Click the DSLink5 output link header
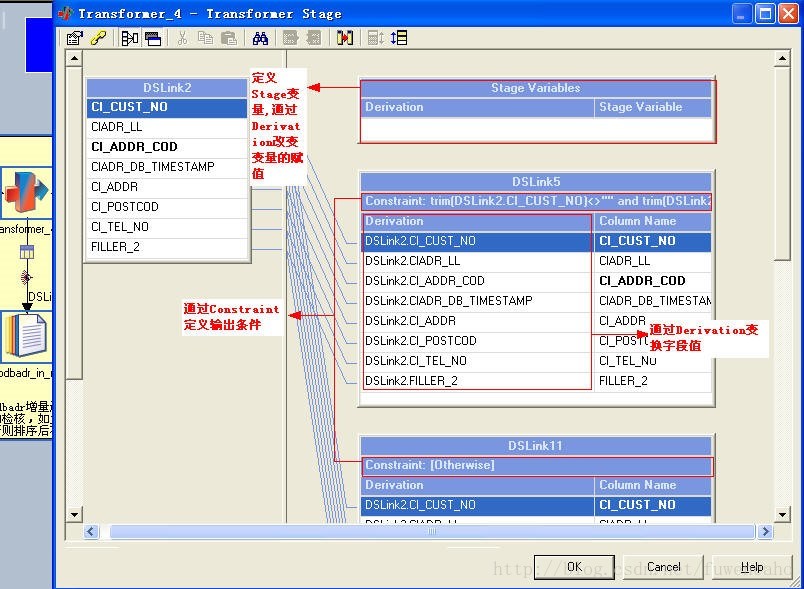The height and width of the screenshot is (589, 804). coord(536,181)
